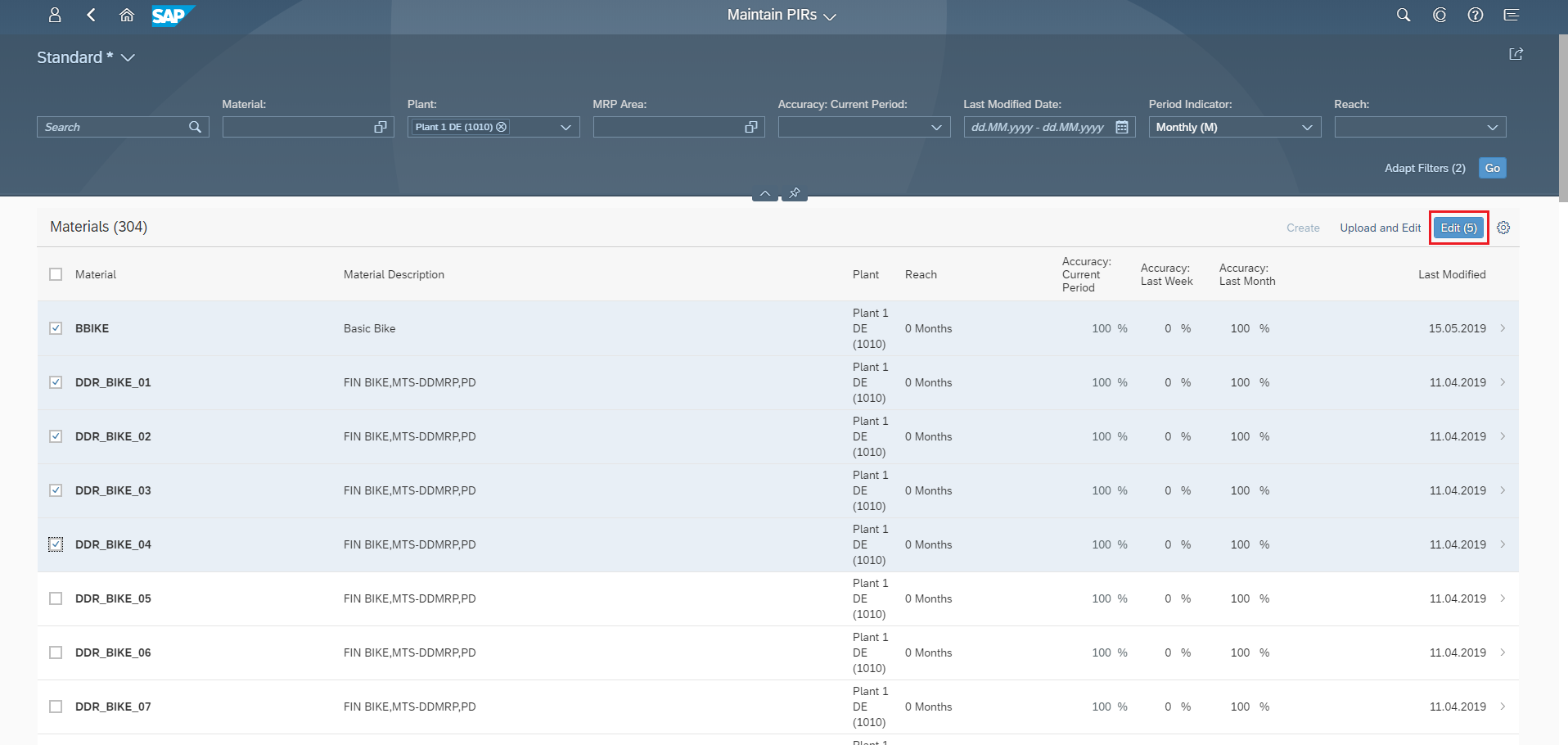This screenshot has width=1568, height=745.
Task: Open the Last Modified Date calendar icon
Action: 1122,127
